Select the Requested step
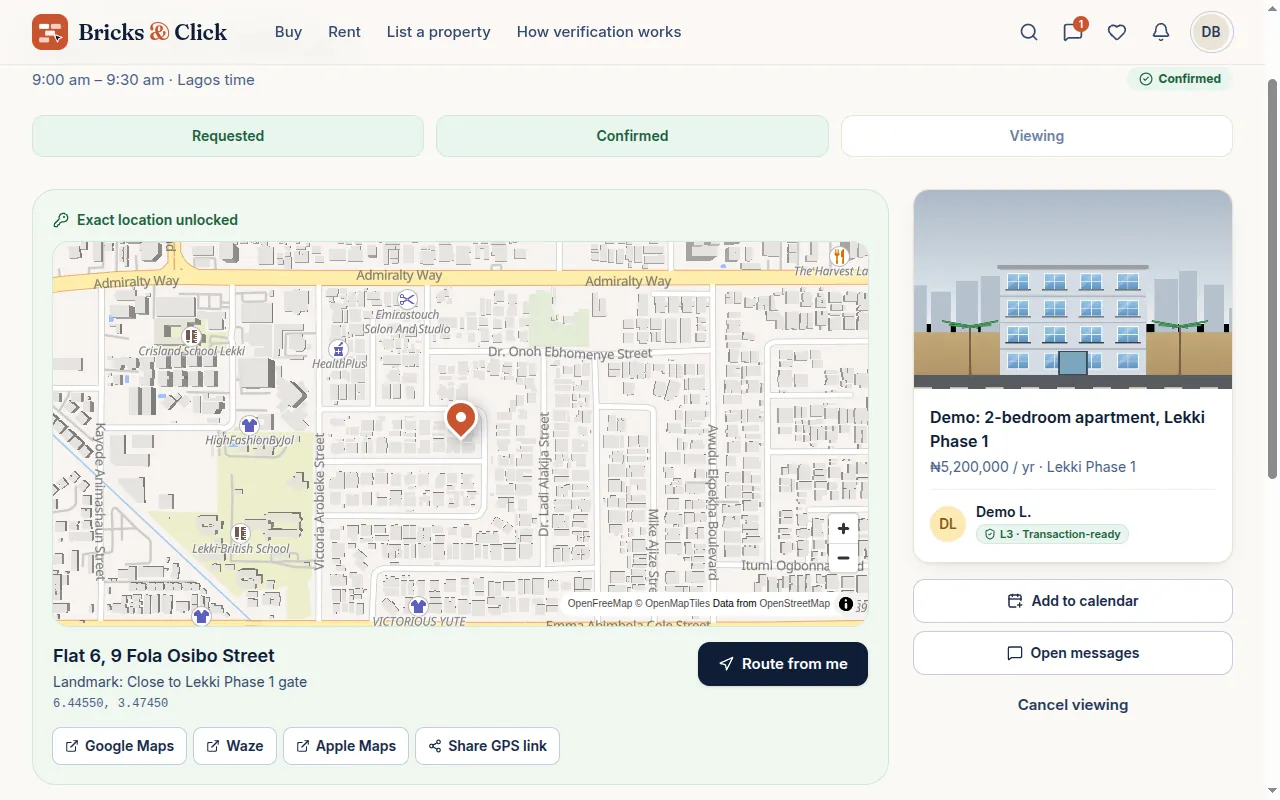Image resolution: width=1280 pixels, height=800 pixels. click(x=228, y=136)
